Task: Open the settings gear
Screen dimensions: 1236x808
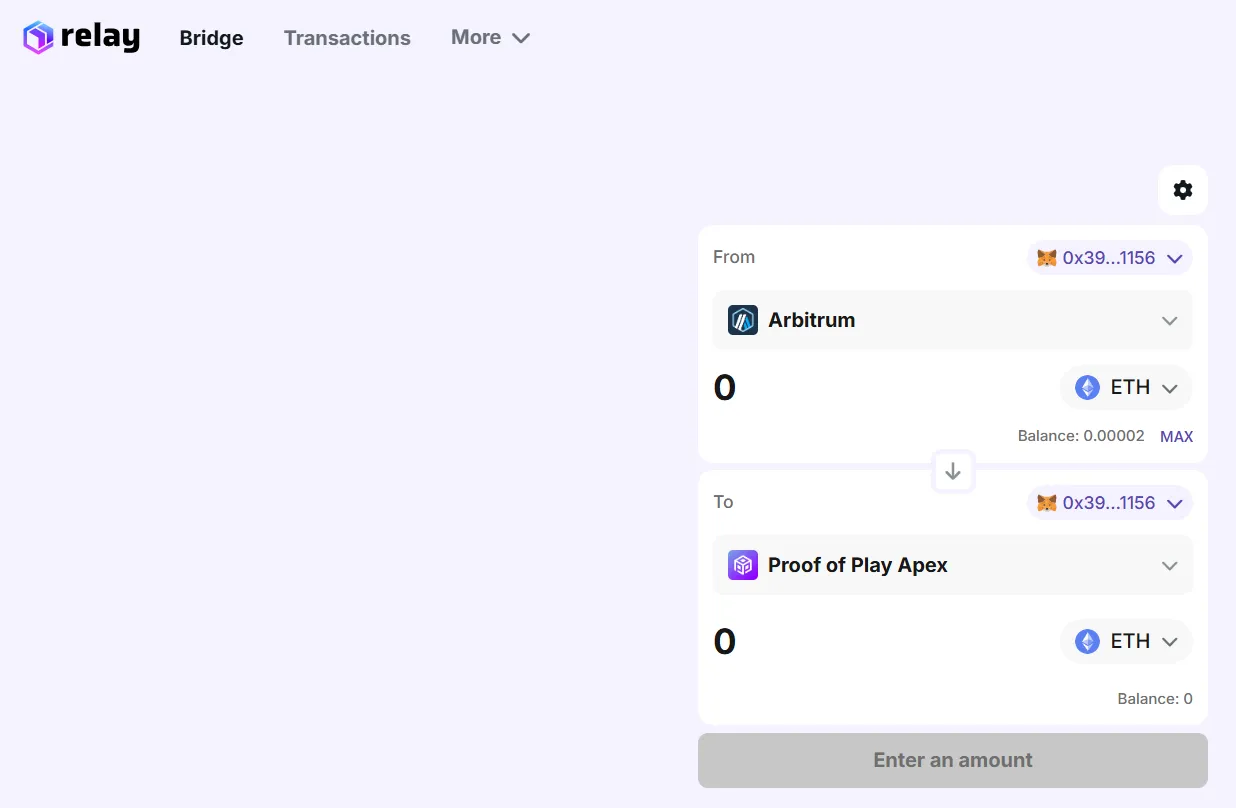Action: pyautogui.click(x=1183, y=190)
